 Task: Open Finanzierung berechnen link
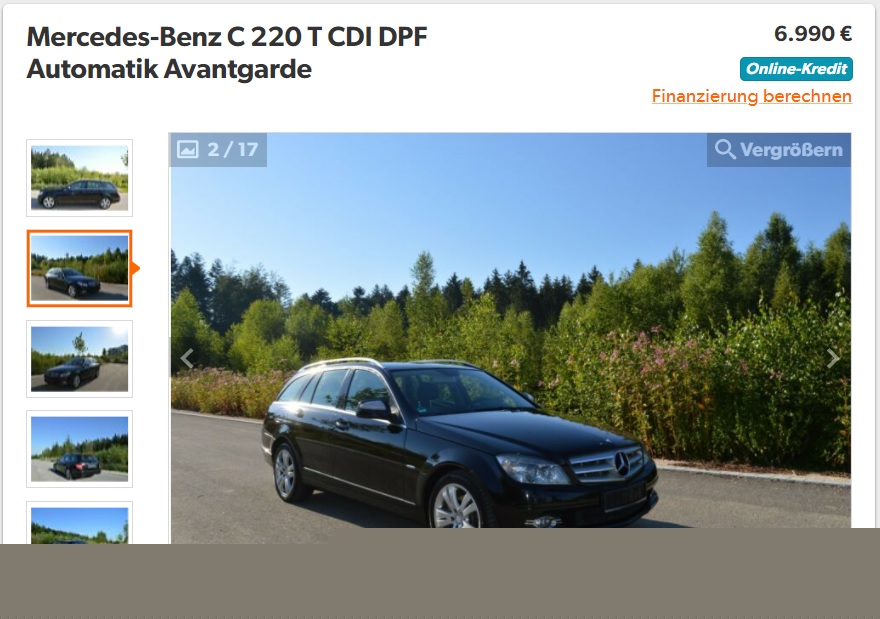pos(751,97)
